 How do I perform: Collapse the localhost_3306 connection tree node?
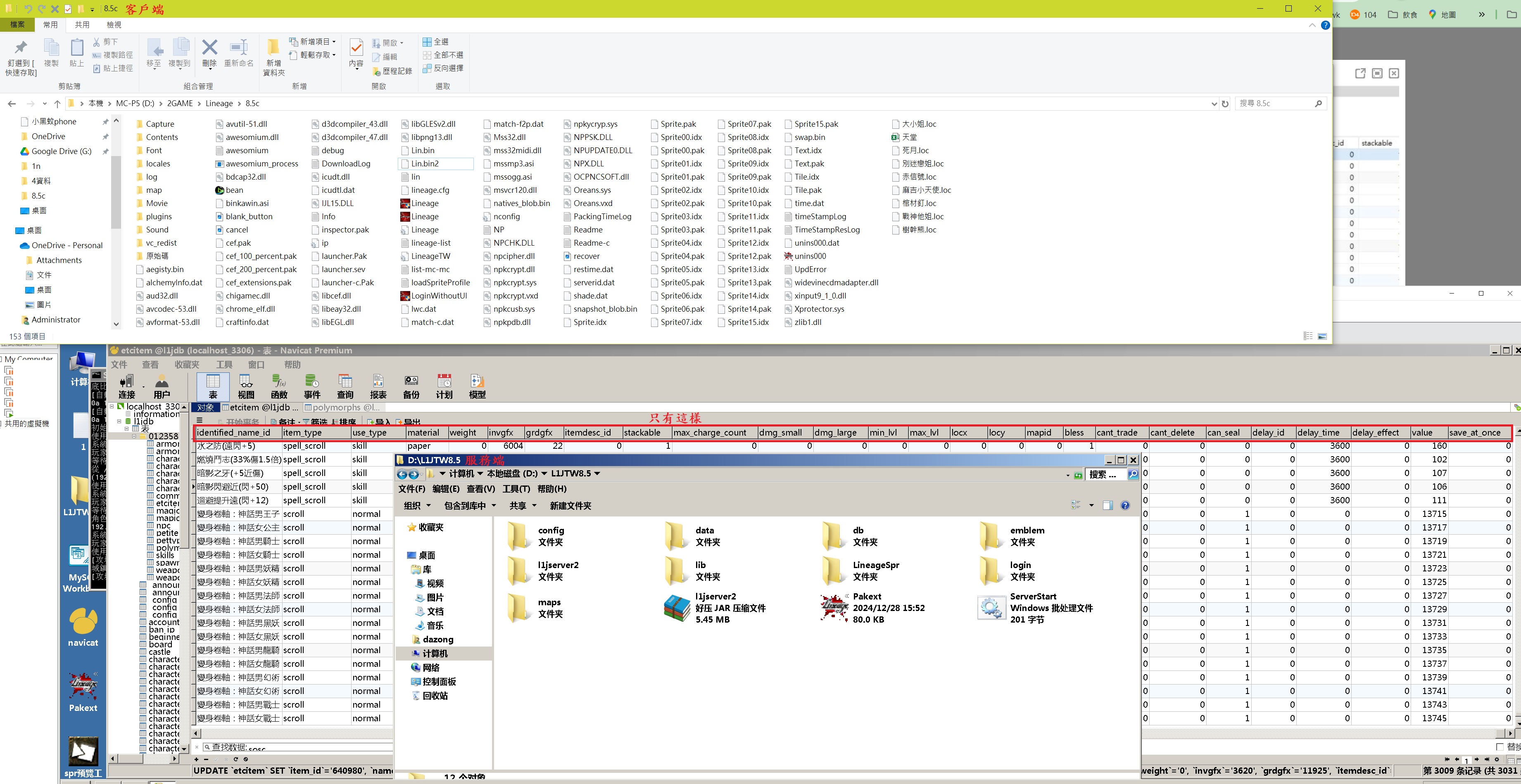112,407
